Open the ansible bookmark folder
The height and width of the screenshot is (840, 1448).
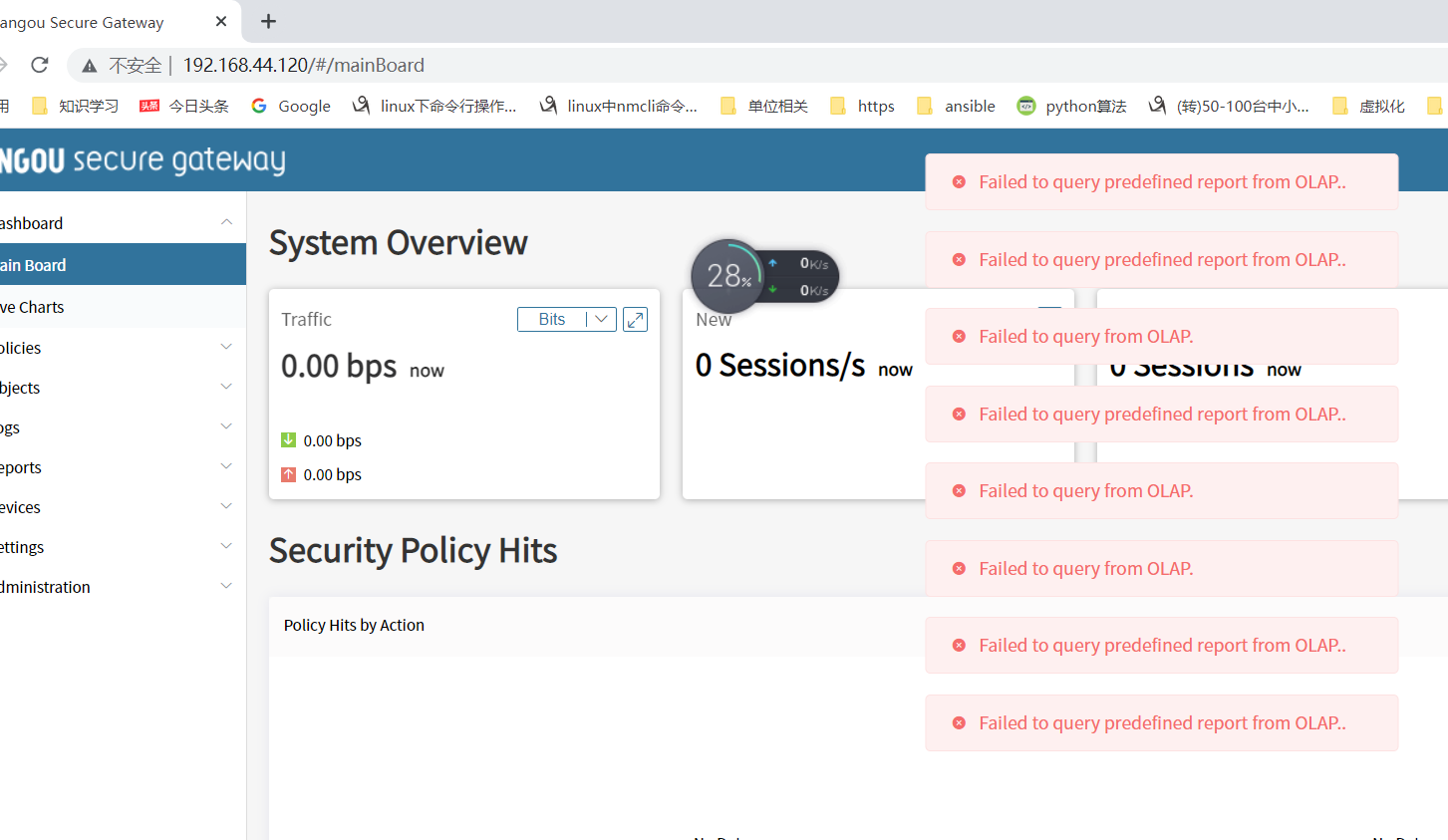(x=956, y=106)
